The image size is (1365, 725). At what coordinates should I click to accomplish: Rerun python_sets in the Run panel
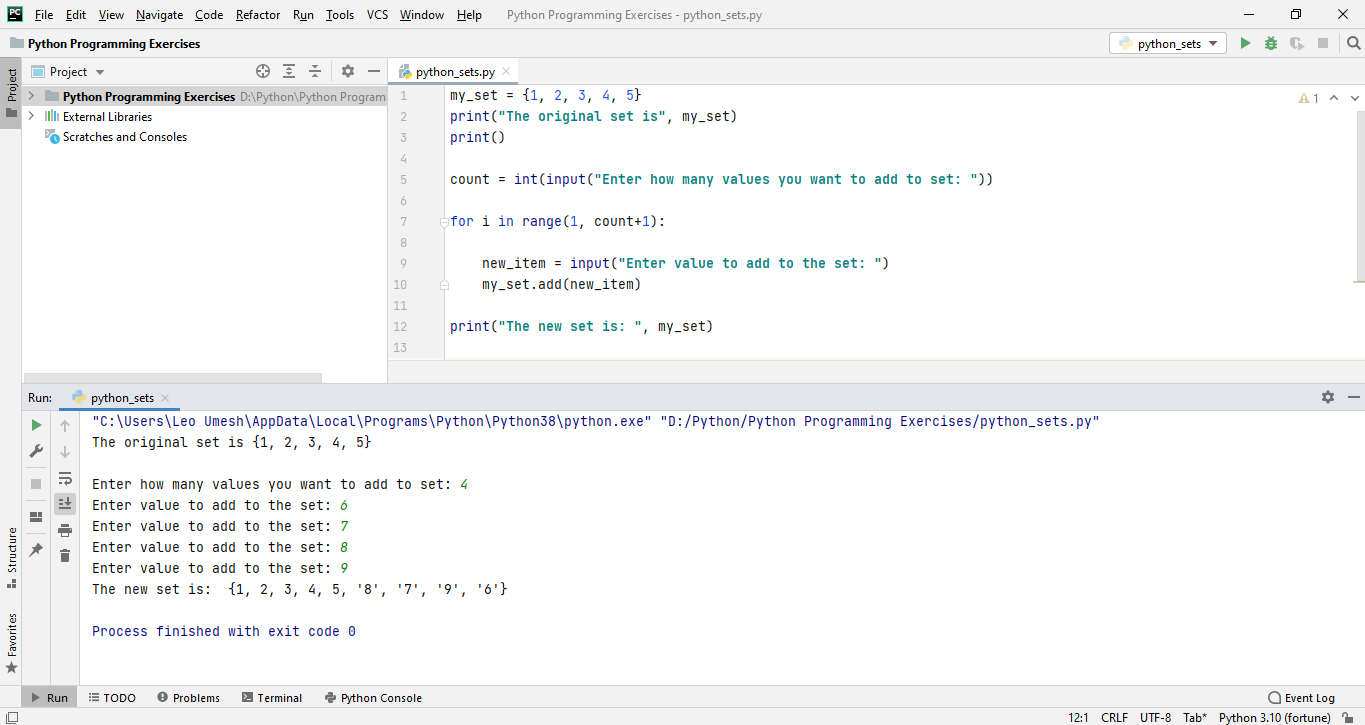pos(36,425)
